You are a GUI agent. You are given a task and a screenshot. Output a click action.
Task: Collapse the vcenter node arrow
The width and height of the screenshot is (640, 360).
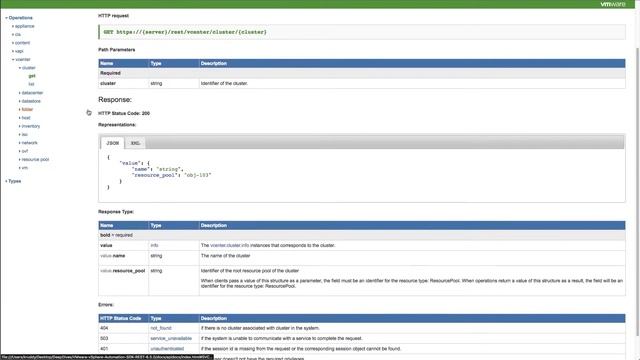pos(13,60)
